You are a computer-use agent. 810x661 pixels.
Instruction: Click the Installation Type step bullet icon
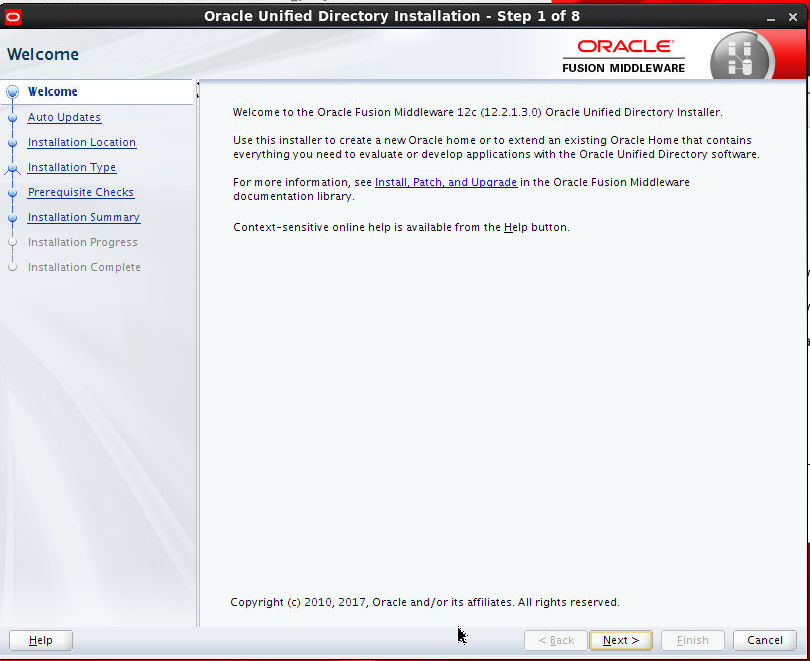pyautogui.click(x=13, y=168)
